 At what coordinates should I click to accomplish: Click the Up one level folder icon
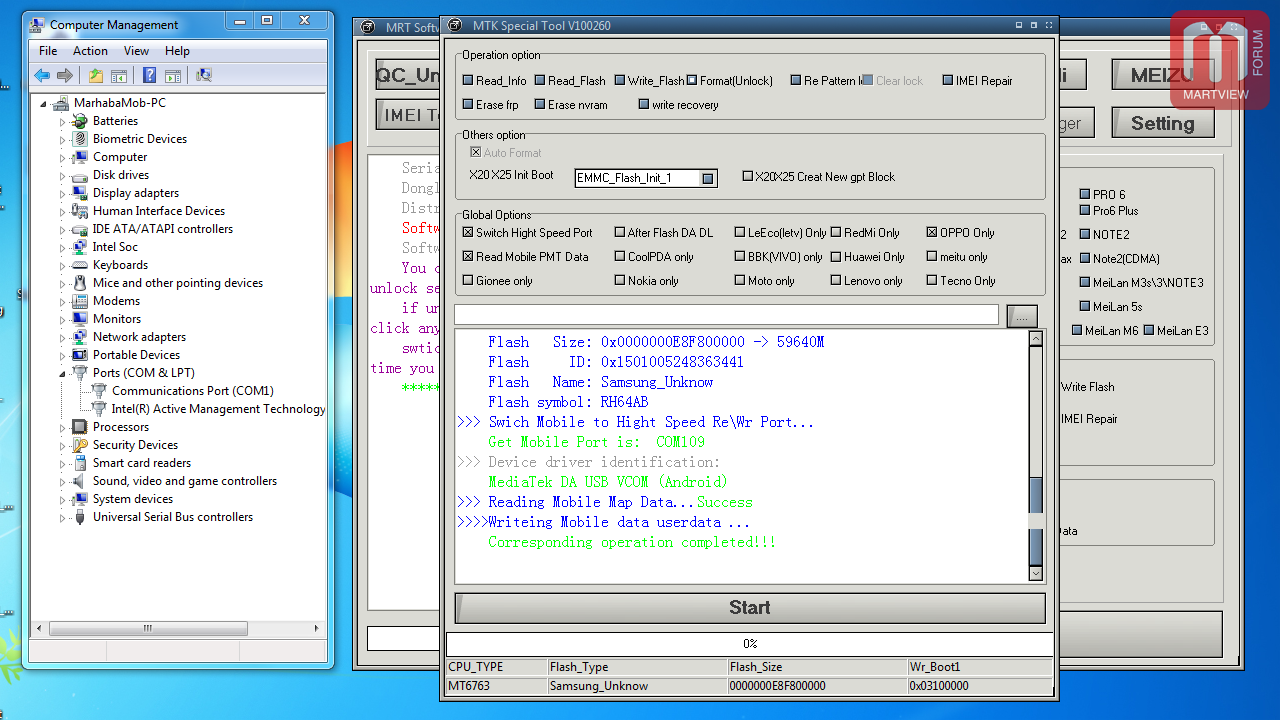pos(95,75)
